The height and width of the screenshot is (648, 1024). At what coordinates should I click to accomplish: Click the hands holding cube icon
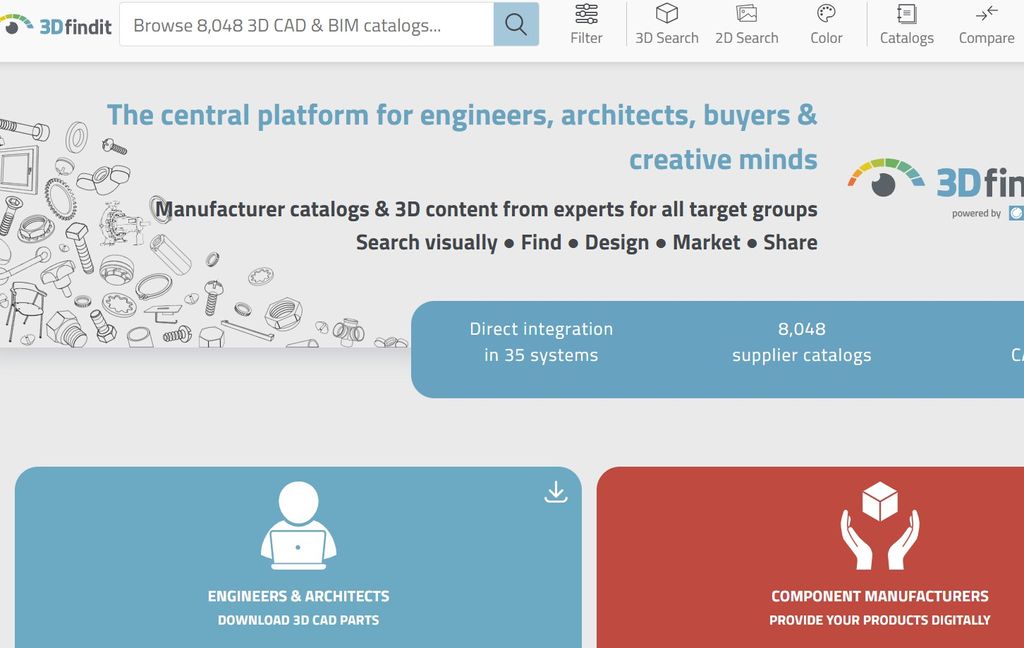pyautogui.click(x=879, y=525)
